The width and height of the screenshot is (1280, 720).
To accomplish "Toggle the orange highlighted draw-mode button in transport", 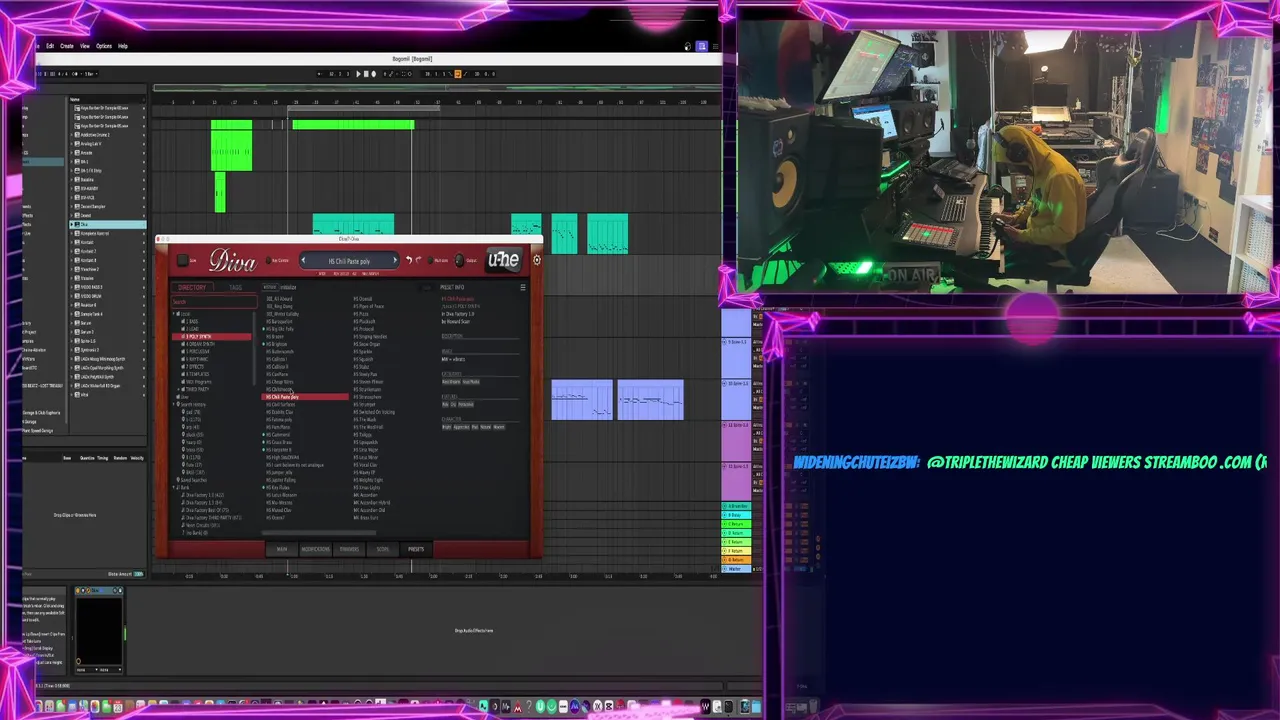I will (457, 74).
